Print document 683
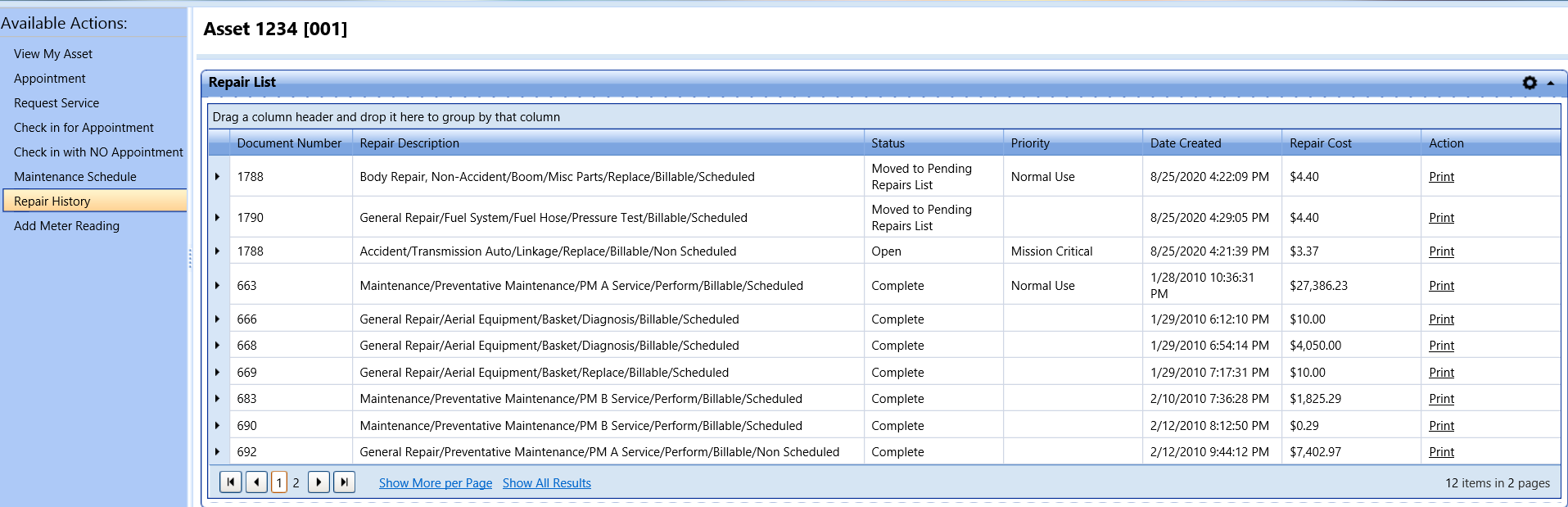 click(1441, 399)
